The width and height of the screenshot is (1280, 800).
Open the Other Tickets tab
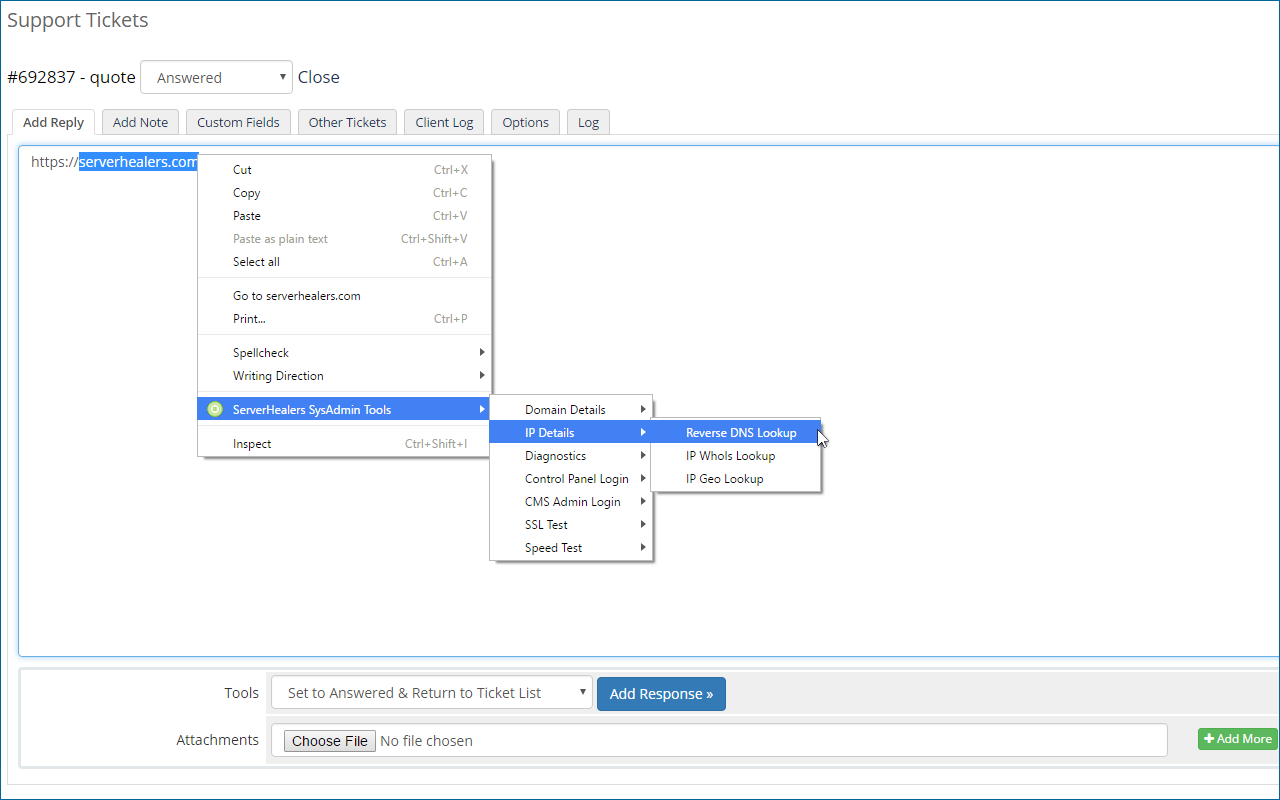(347, 122)
